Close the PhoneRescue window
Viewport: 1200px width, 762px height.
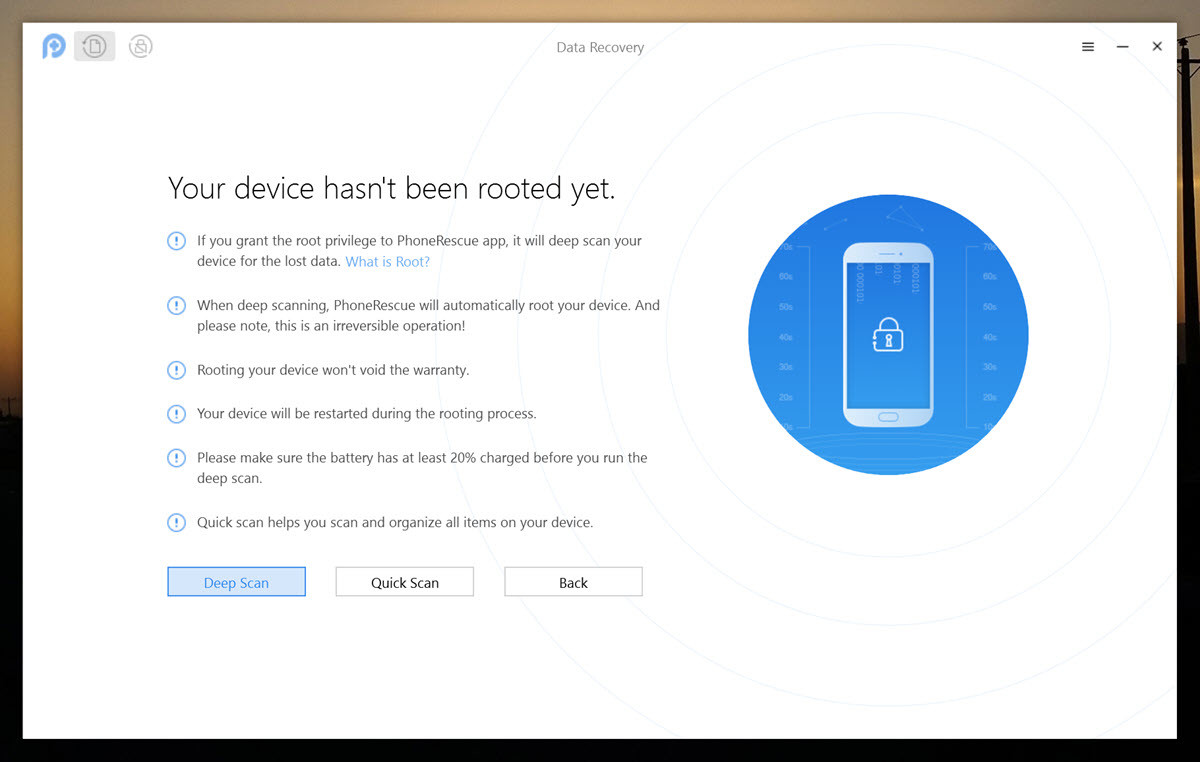tap(1157, 47)
